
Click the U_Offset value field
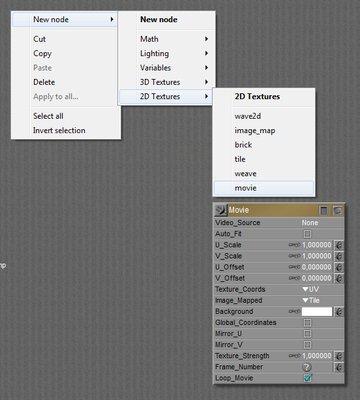[317, 267]
